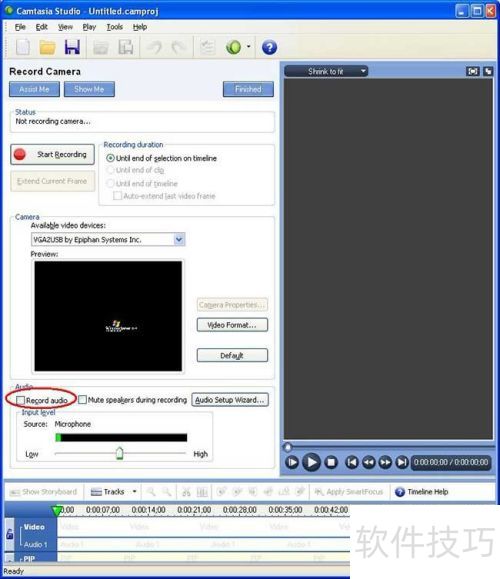Viewport: 500px width, 579px height.
Task: Click the Undo arrow toolbar icon
Action: [x=155, y=47]
